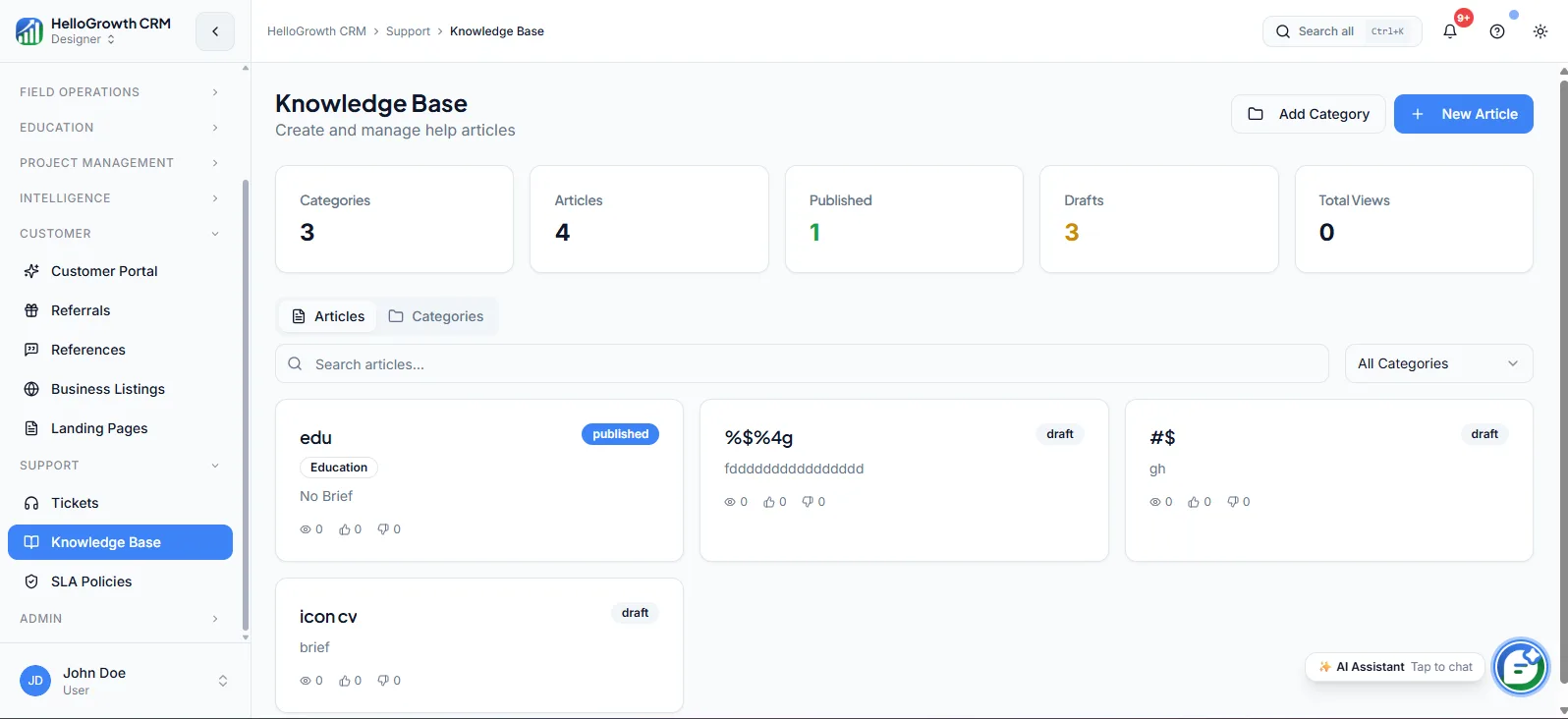
Task: Go to Referrals page
Action: click(120, 310)
